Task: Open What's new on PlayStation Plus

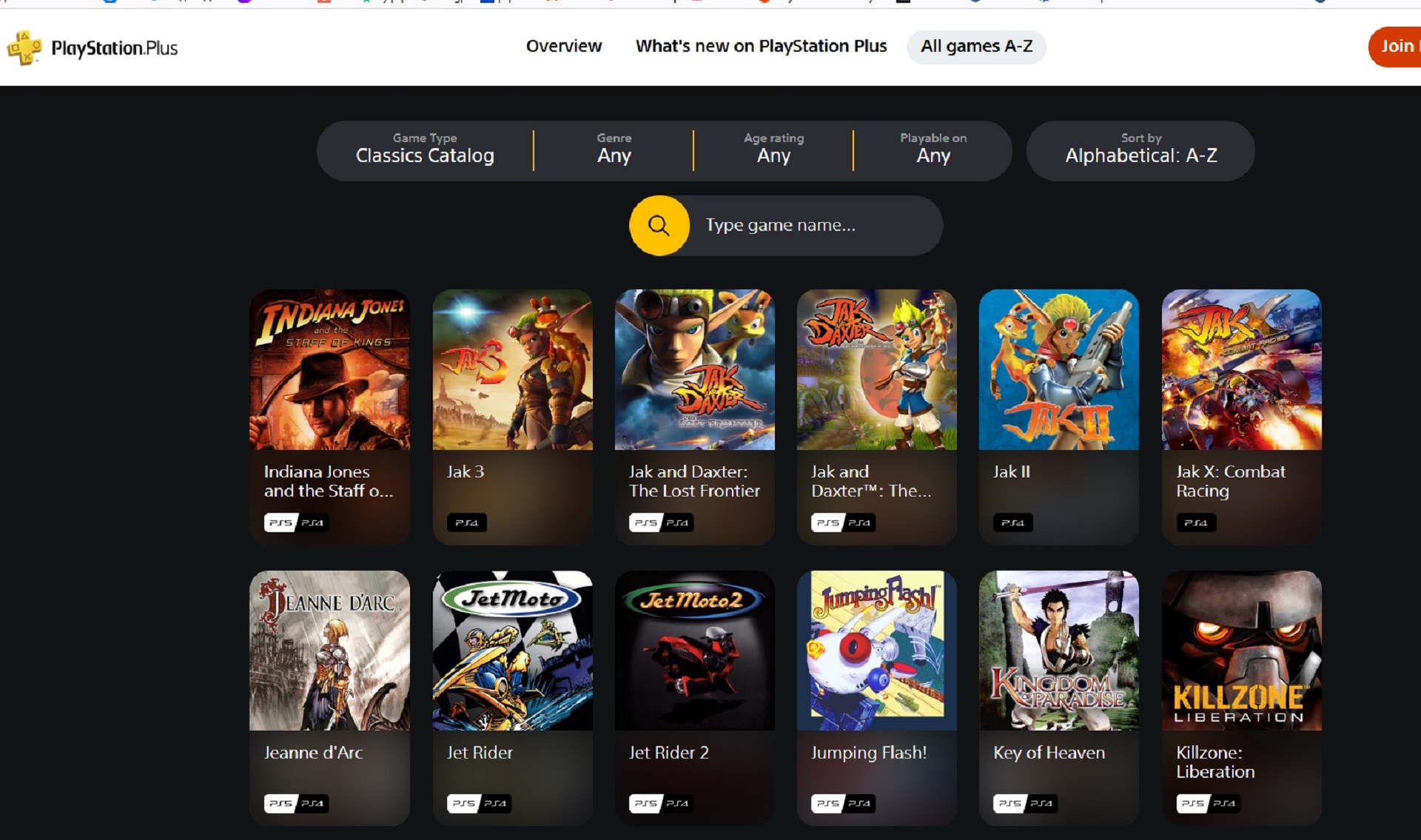Action: click(761, 46)
